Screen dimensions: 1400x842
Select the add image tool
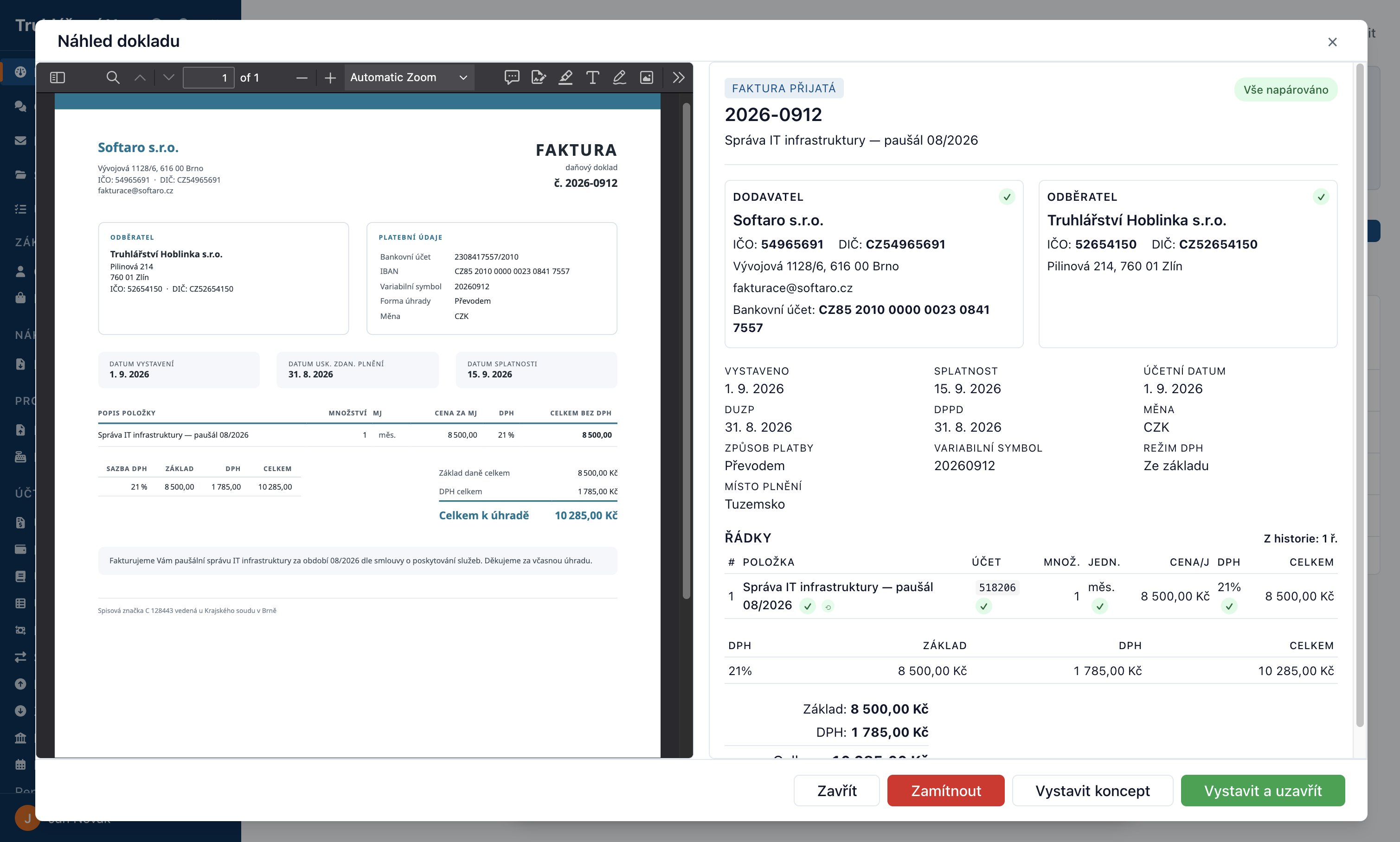646,77
